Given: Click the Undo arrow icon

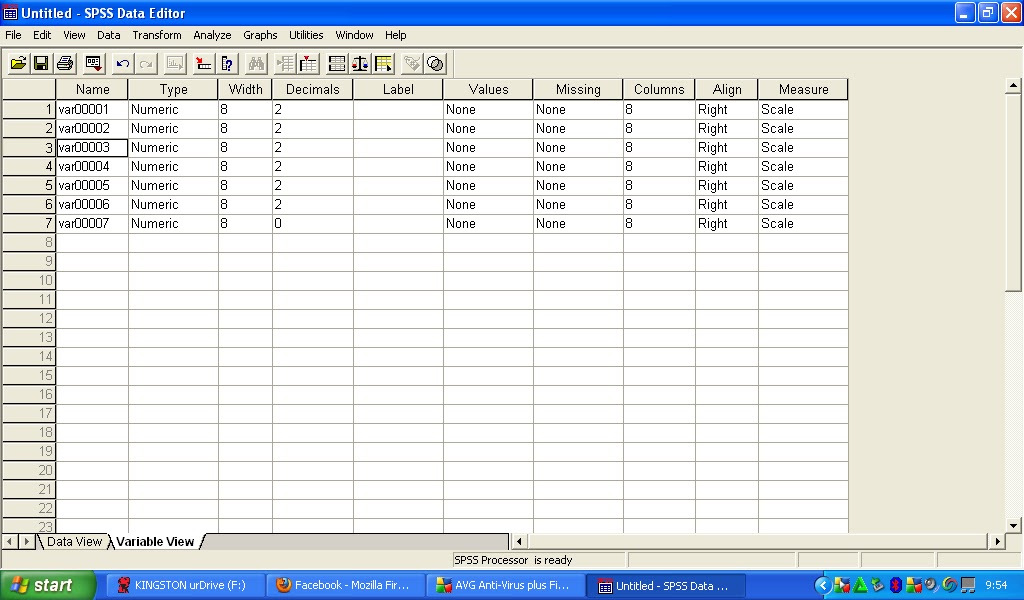Looking at the screenshot, I should coord(122,63).
